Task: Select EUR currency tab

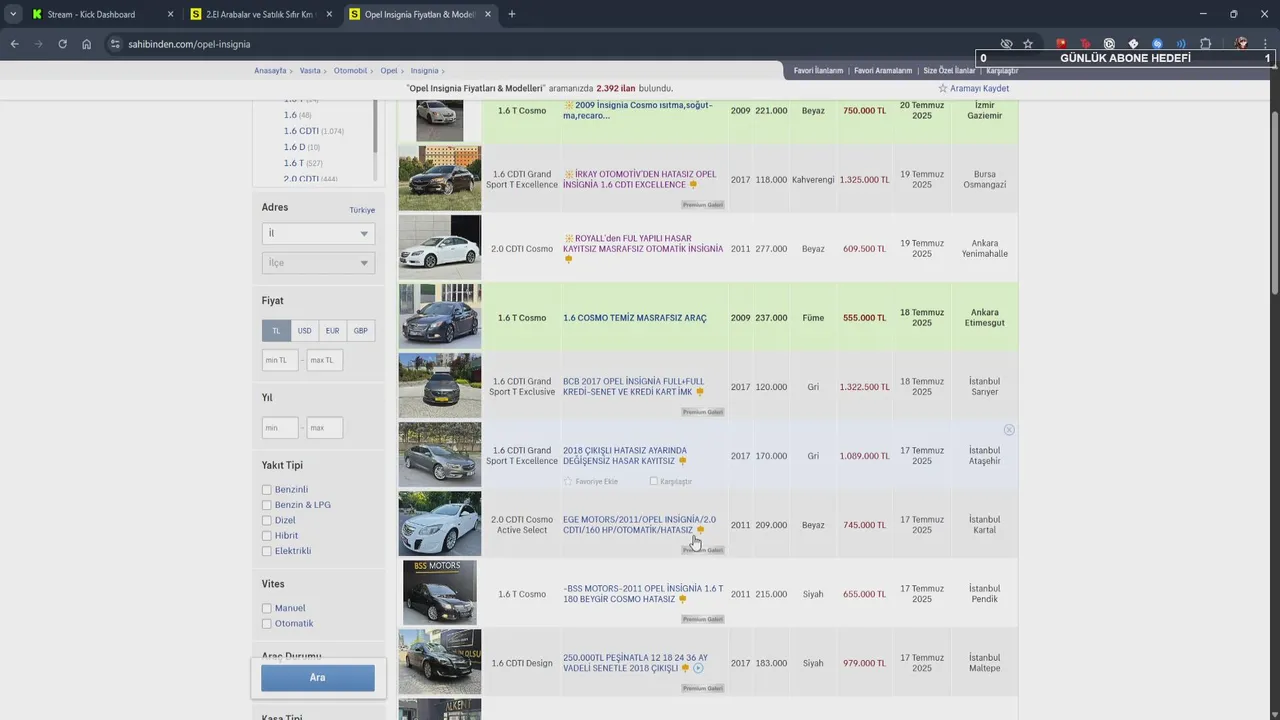Action: pos(332,331)
